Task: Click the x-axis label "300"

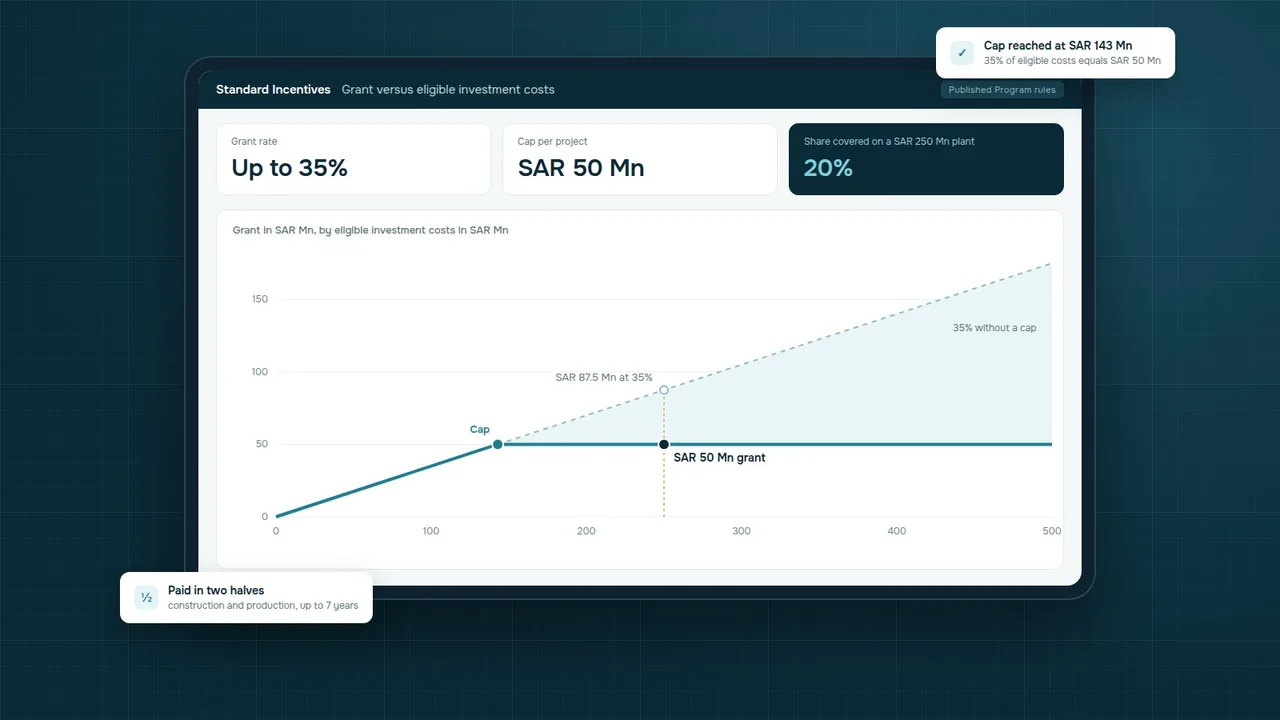Action: [x=741, y=531]
